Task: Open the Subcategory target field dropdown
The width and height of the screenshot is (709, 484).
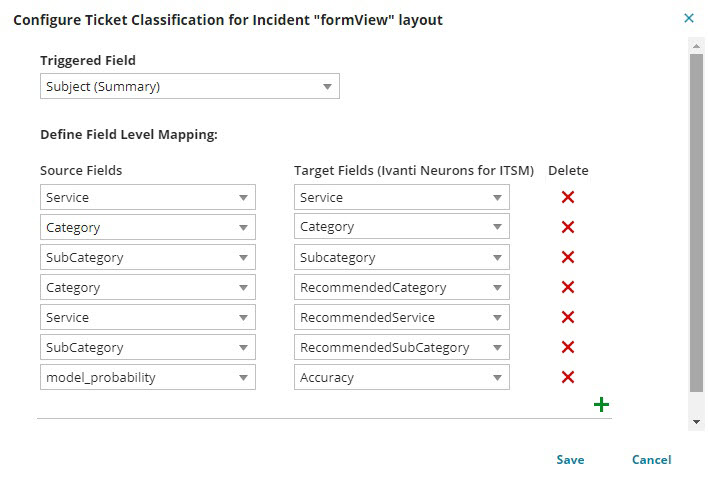Action: [402, 257]
